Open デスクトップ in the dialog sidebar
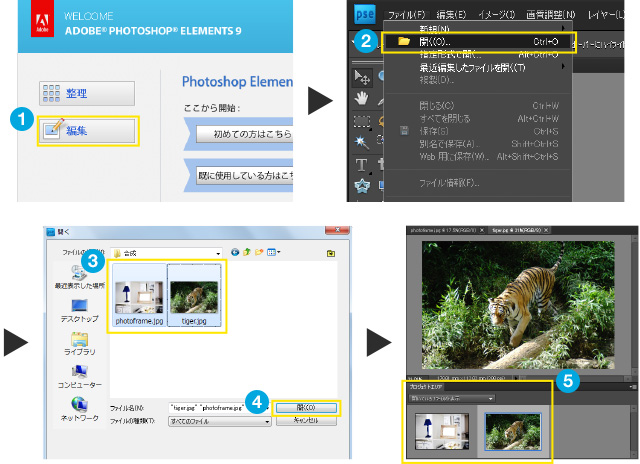 [80, 311]
